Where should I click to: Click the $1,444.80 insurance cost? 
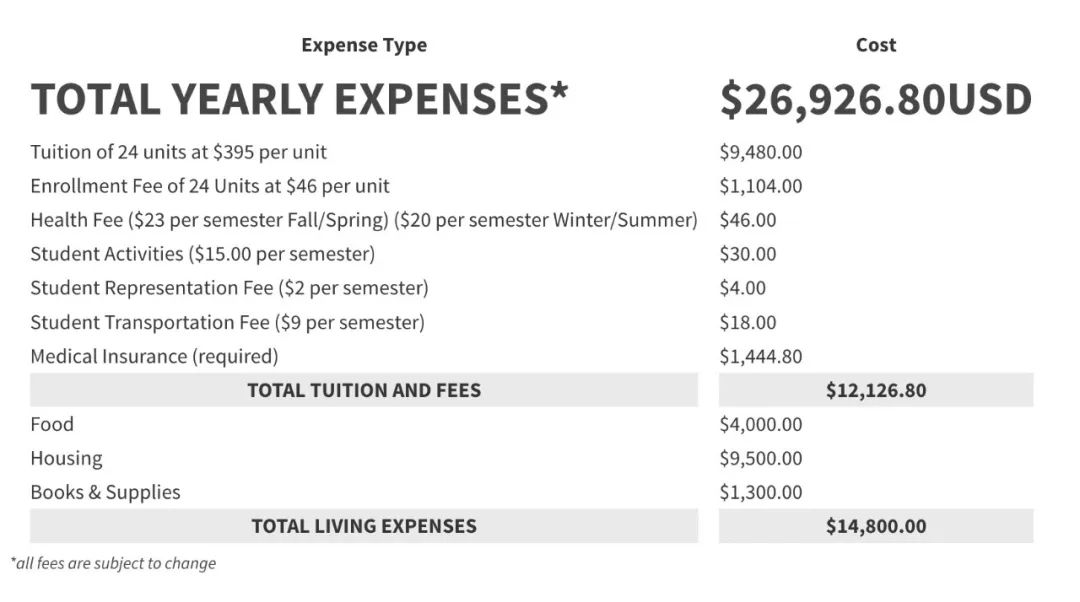click(760, 356)
